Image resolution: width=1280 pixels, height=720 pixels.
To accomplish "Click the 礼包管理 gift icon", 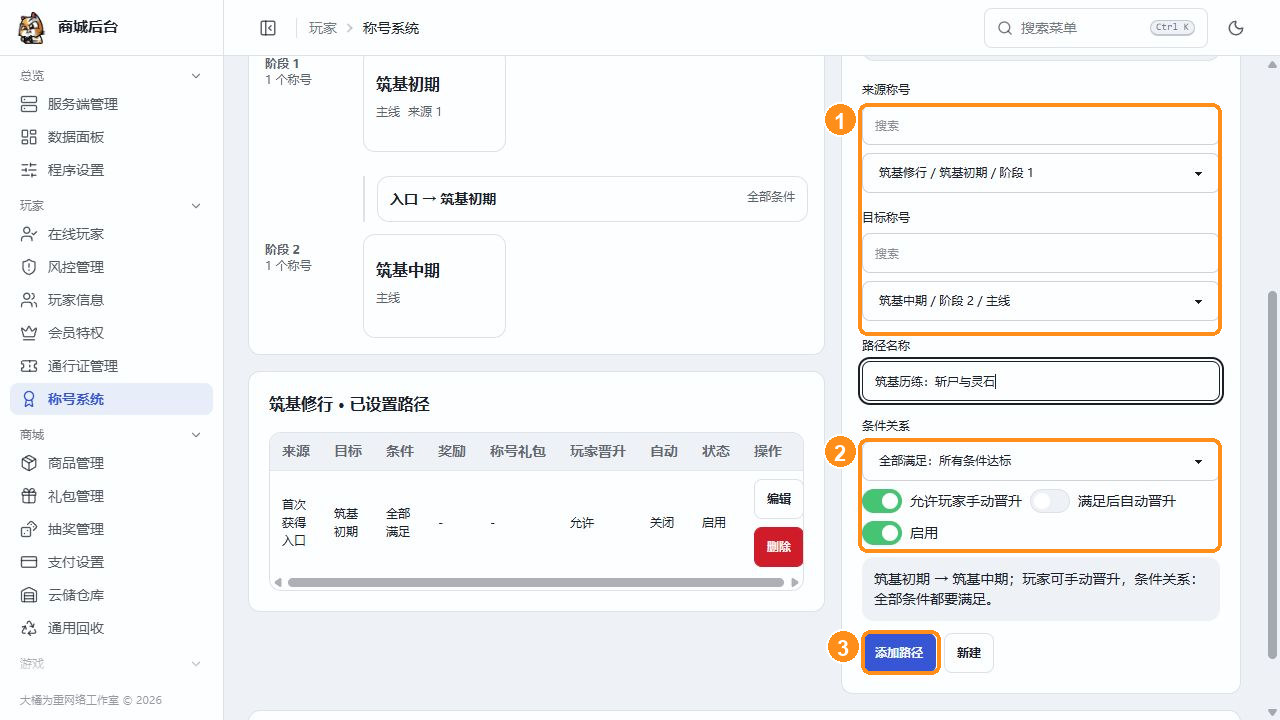I will tap(29, 496).
